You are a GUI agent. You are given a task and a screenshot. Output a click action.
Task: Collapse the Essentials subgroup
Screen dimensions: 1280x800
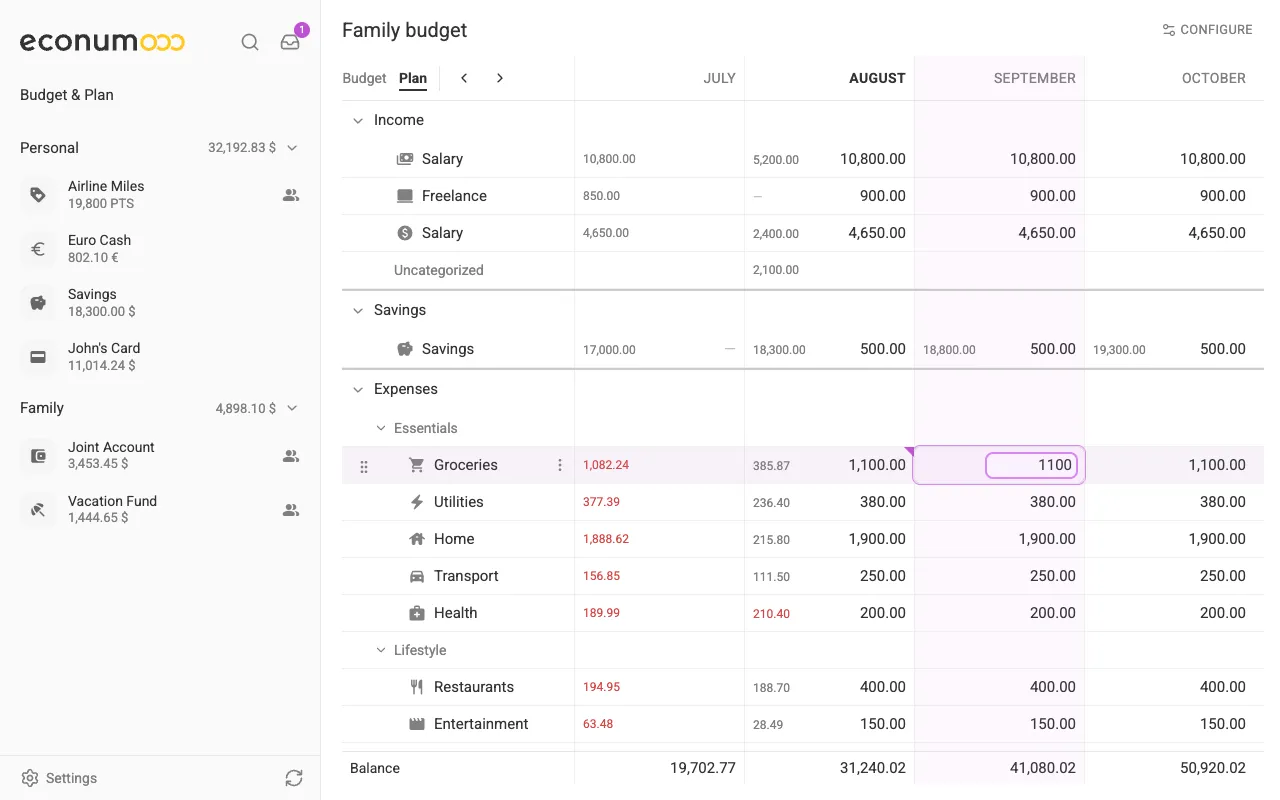click(x=380, y=428)
